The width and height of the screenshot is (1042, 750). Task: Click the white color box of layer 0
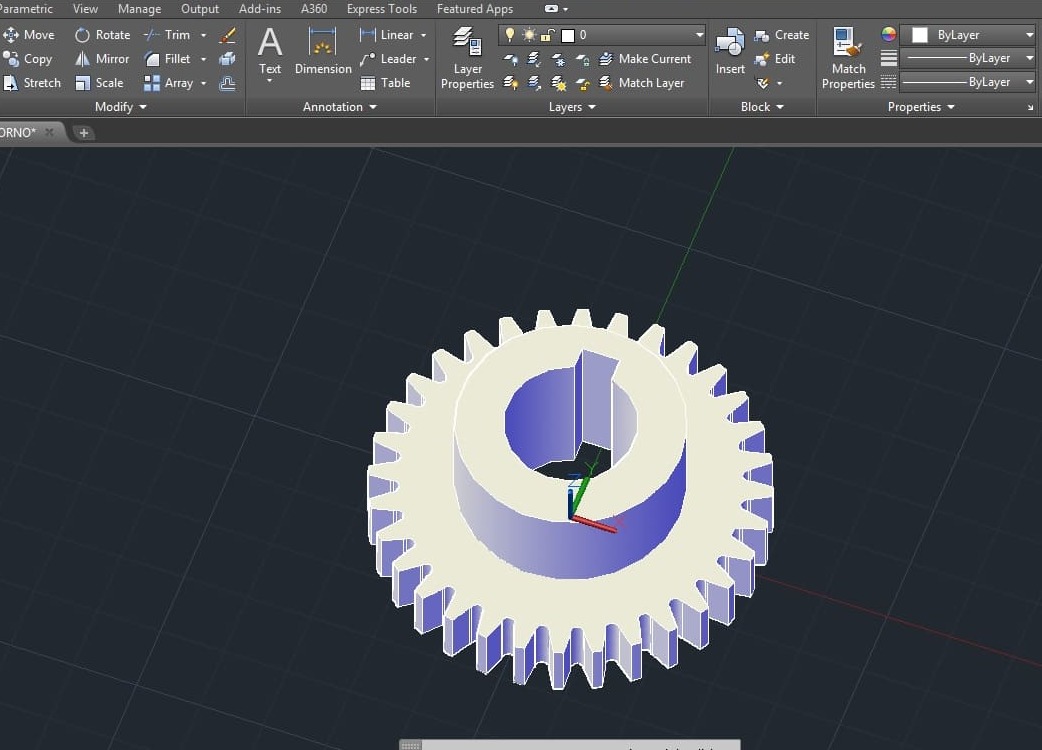(x=568, y=35)
